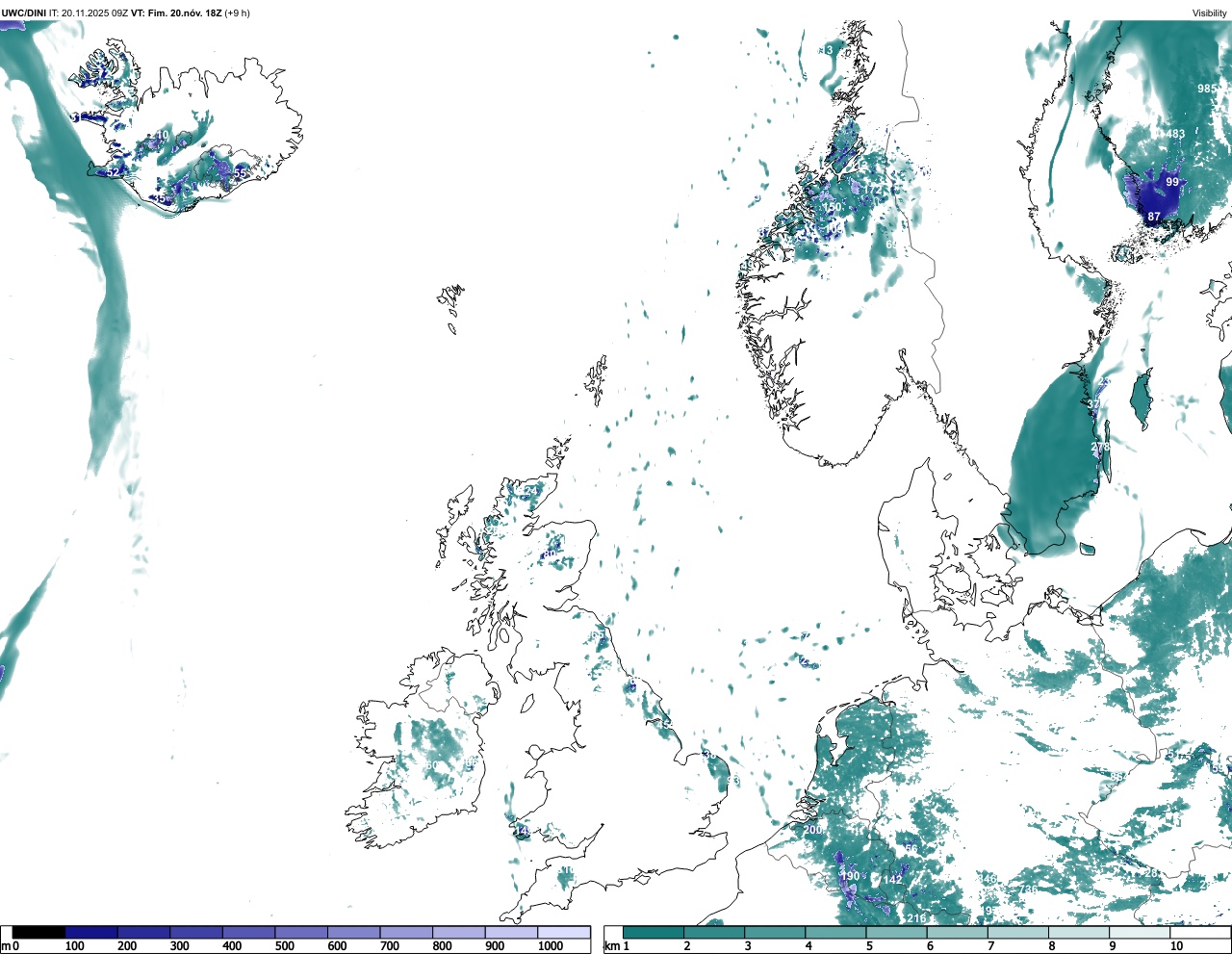Click the '(+9 h)' forecast offset text
Image resolution: width=1232 pixels, height=954 pixels.
point(237,13)
